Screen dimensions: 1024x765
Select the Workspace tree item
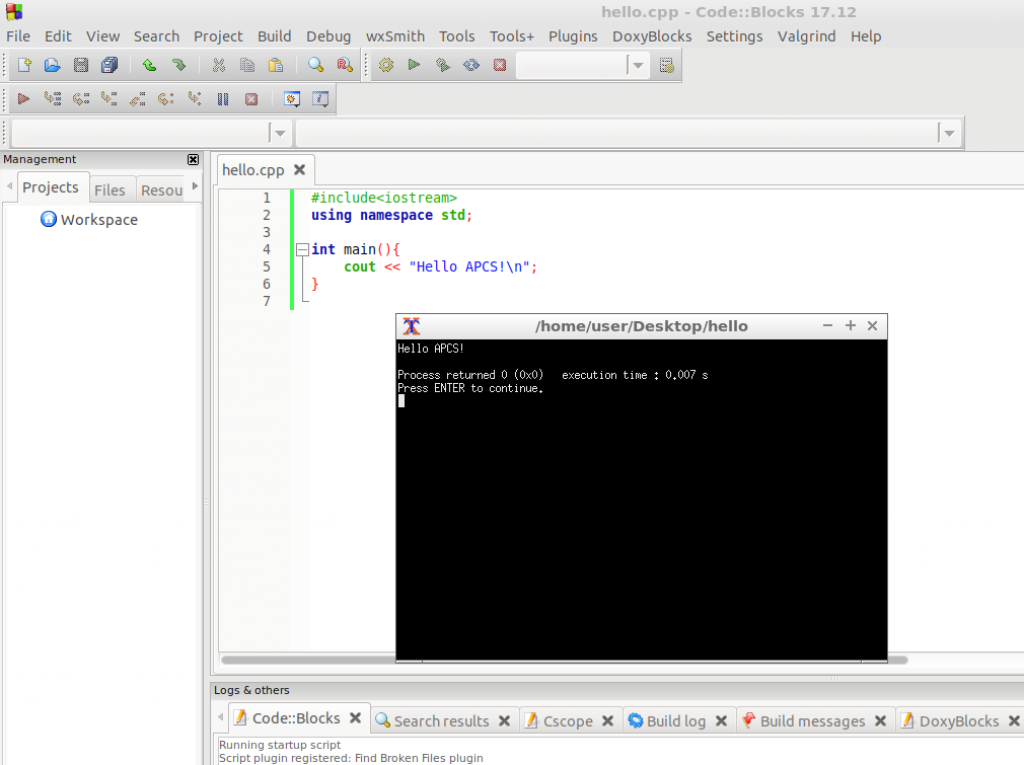pyautogui.click(x=98, y=220)
